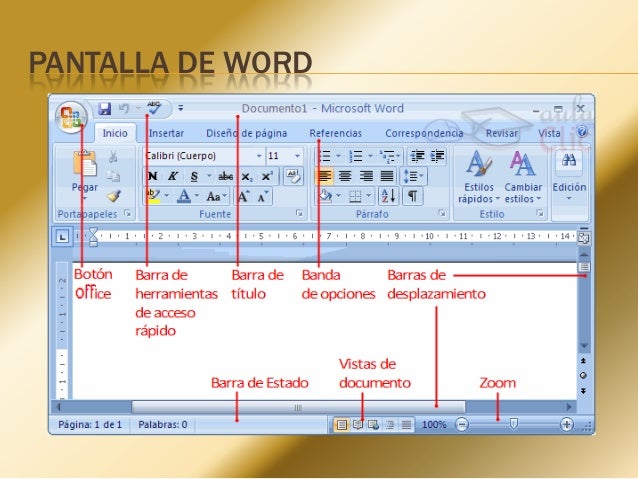The image size is (638, 479).
Task: Open the Insertar tab
Action: (166, 133)
